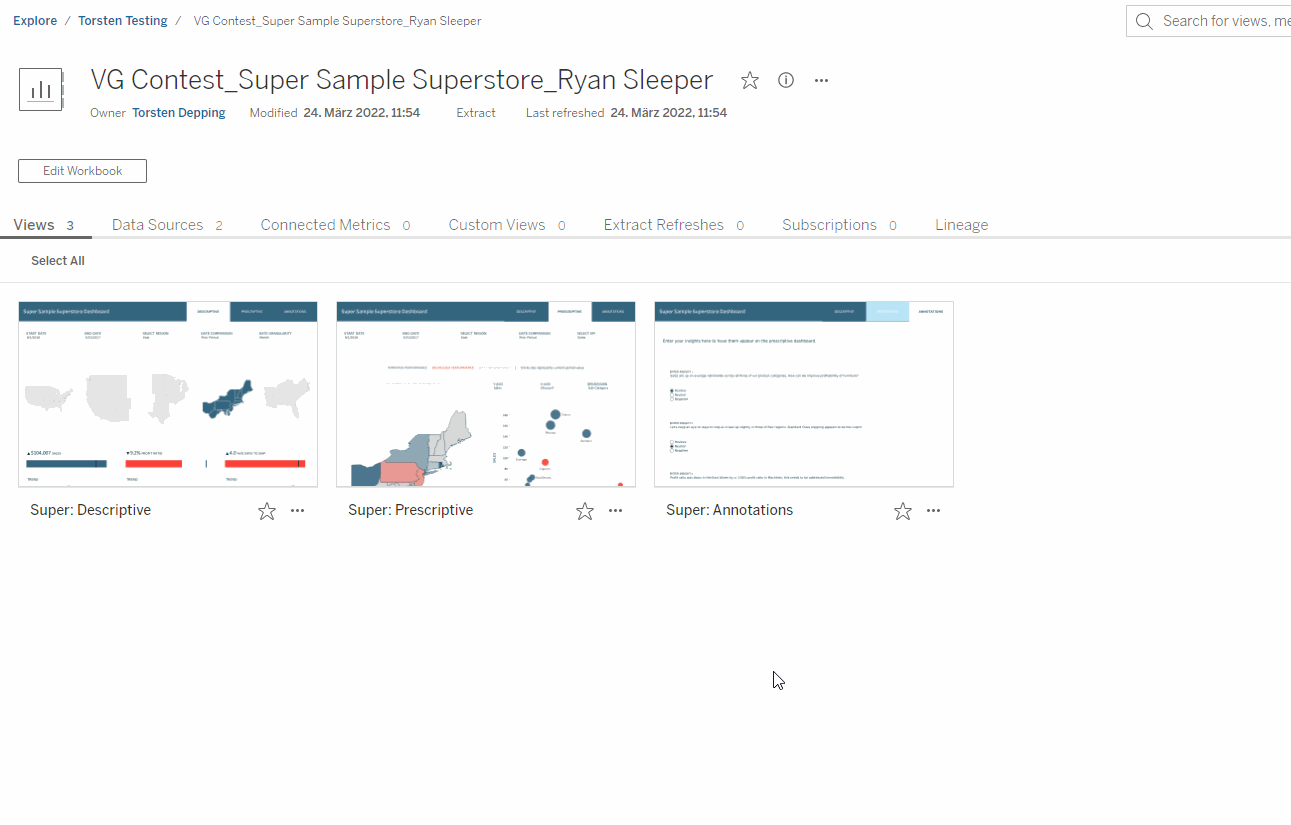Open the Custom Views tab
1291x825 pixels.
[x=507, y=225]
